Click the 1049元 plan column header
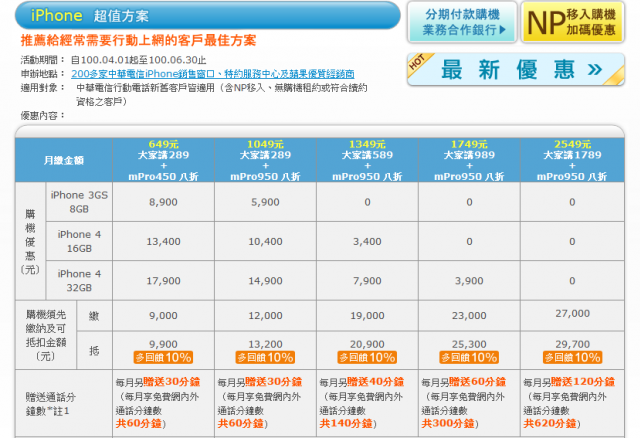This screenshot has width=640, height=438. tap(265, 160)
